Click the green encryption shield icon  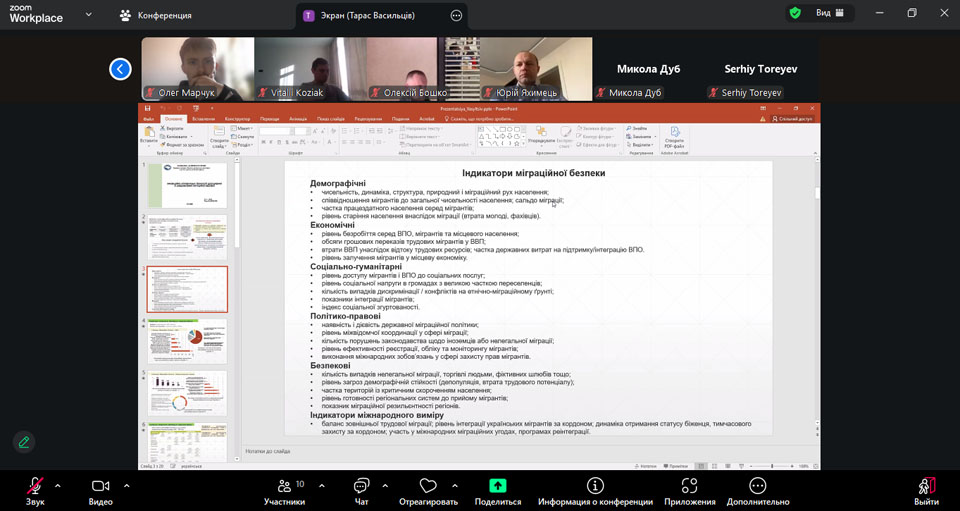[795, 13]
